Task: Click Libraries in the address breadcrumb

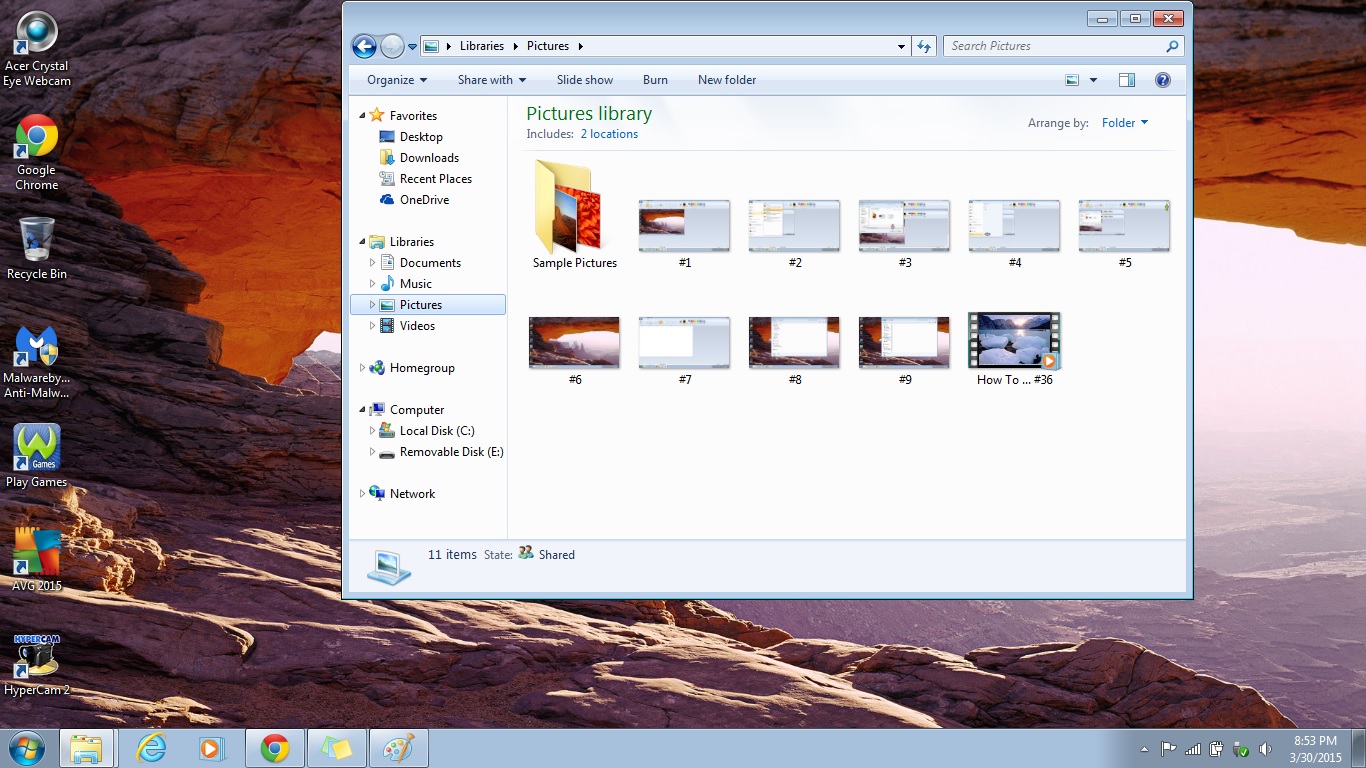Action: [482, 46]
